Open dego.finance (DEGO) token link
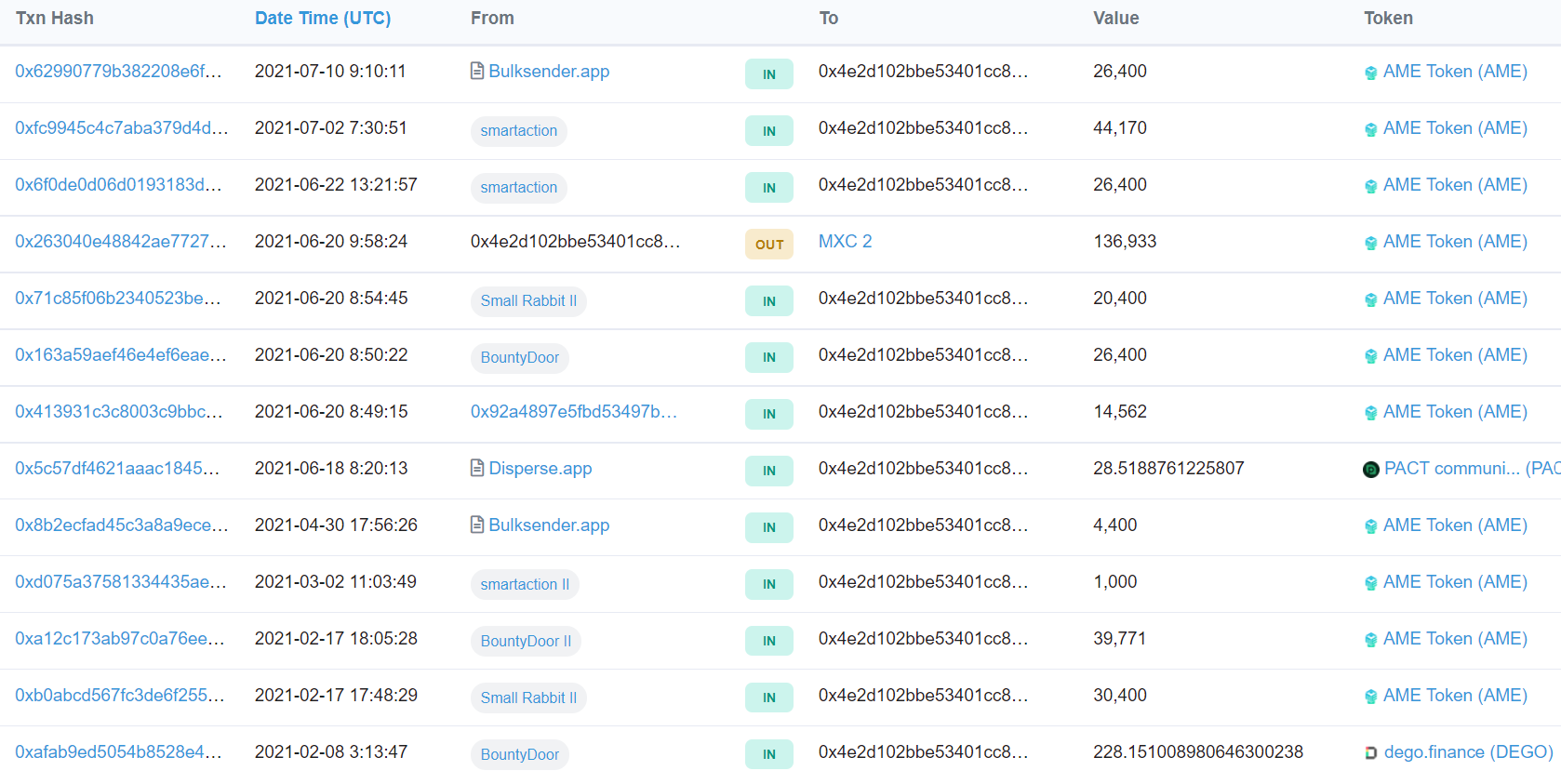 pyautogui.click(x=1469, y=751)
